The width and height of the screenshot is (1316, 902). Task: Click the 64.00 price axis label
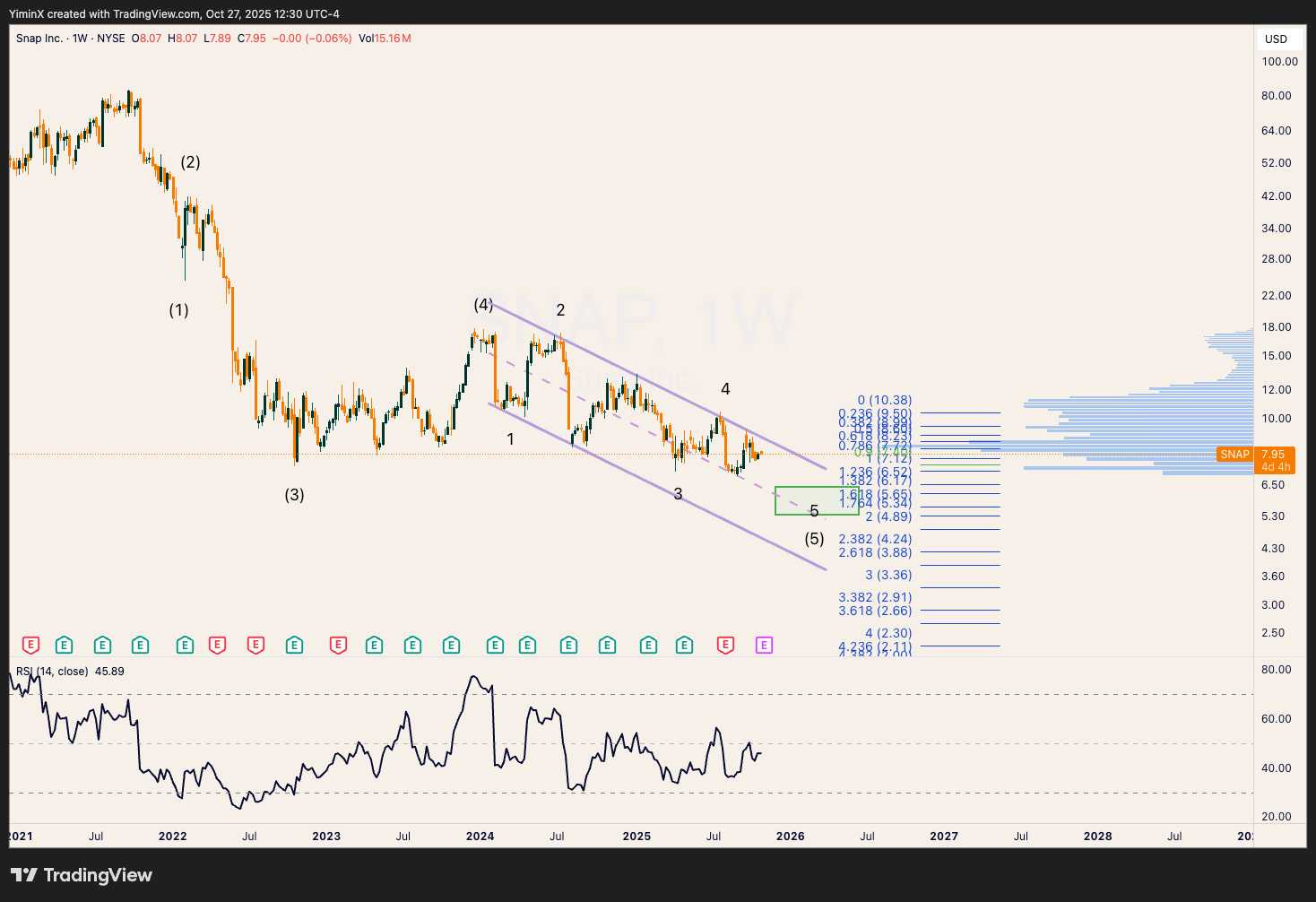click(1277, 131)
